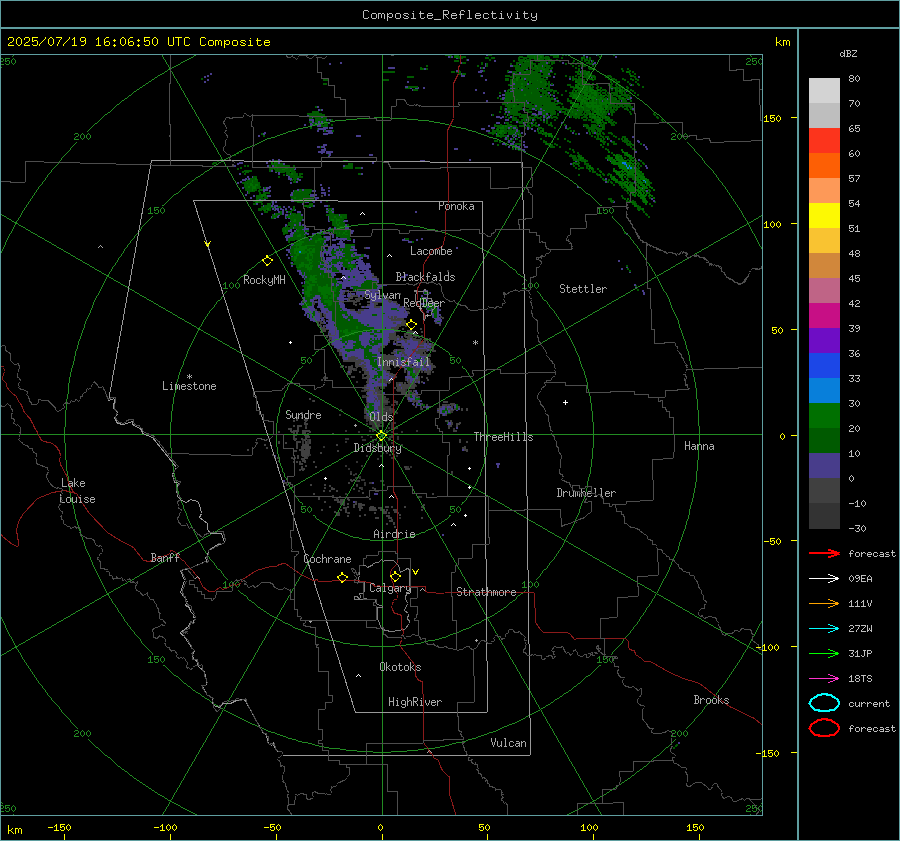This screenshot has height=841, width=900.
Task: Click the Calgary city label
Action: tap(390, 588)
